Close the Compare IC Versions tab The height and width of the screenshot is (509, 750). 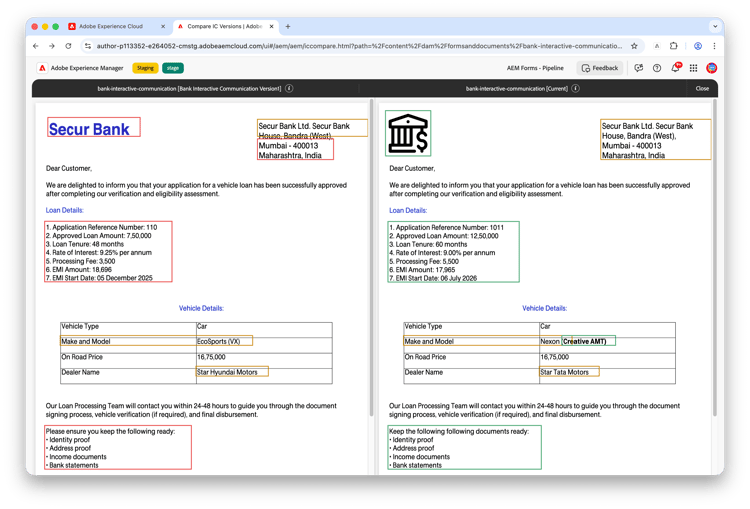pyautogui.click(x=272, y=26)
